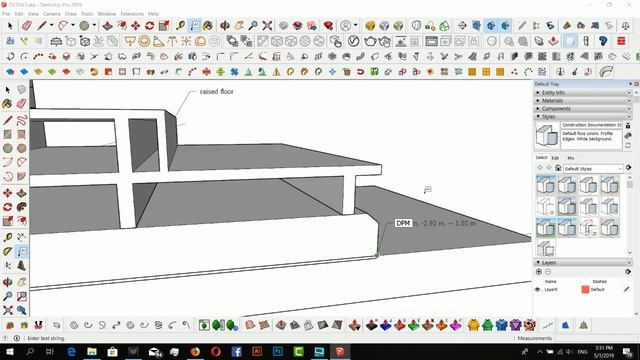The height and width of the screenshot is (360, 640).
Task: Select Tape Measure in left tool palette
Action: point(7,237)
